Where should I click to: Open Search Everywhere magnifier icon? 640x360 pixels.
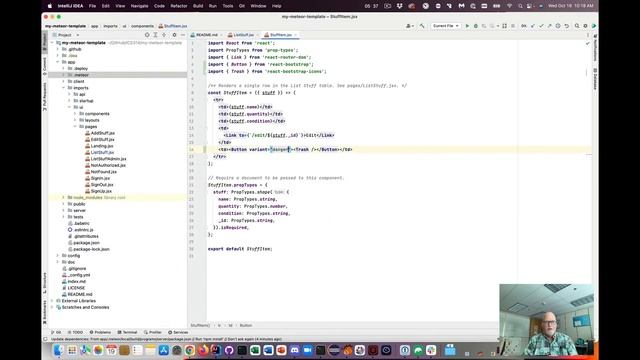point(577,26)
